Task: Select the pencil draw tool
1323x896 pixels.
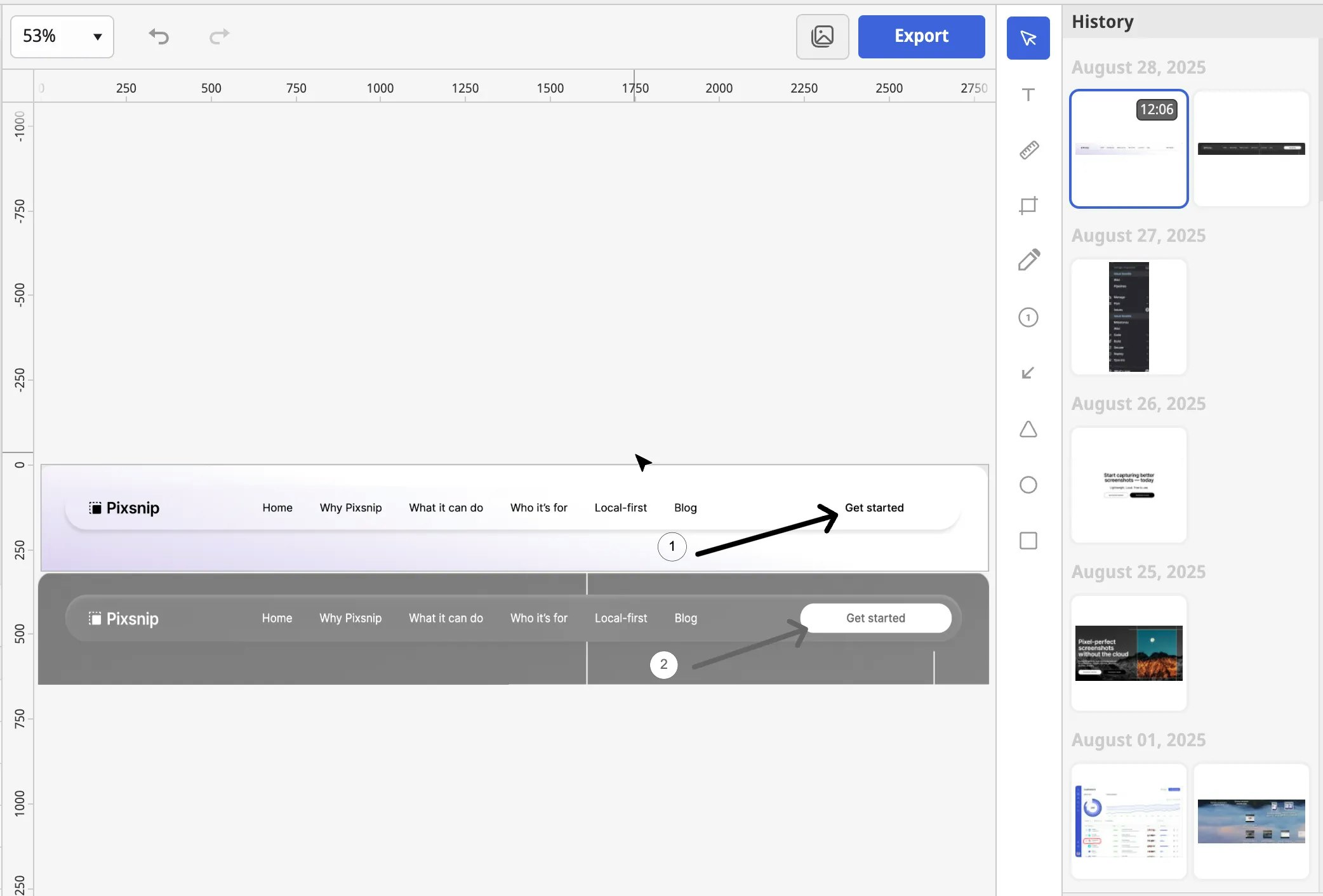Action: click(1028, 260)
